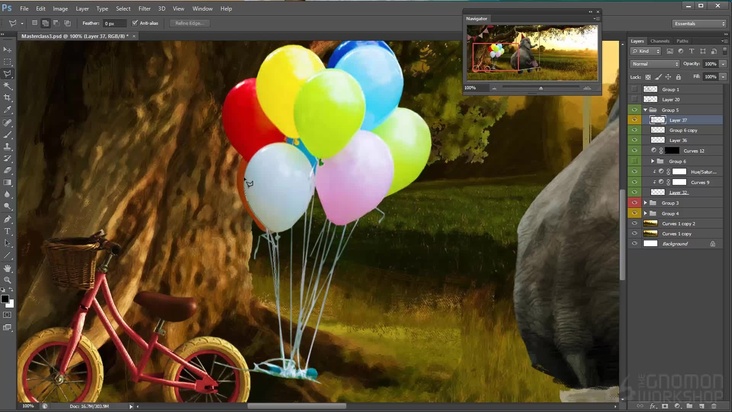The height and width of the screenshot is (412, 732).
Task: Select the Dodge tool
Action: (x=7, y=207)
